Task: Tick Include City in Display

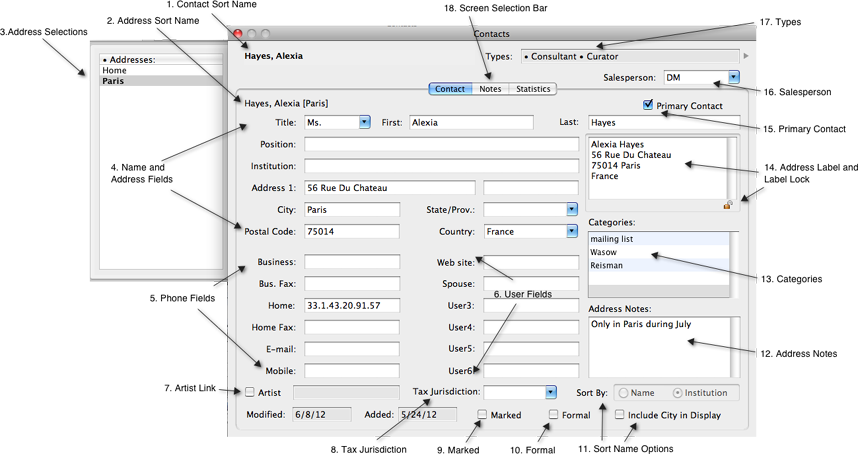Action: pos(620,414)
